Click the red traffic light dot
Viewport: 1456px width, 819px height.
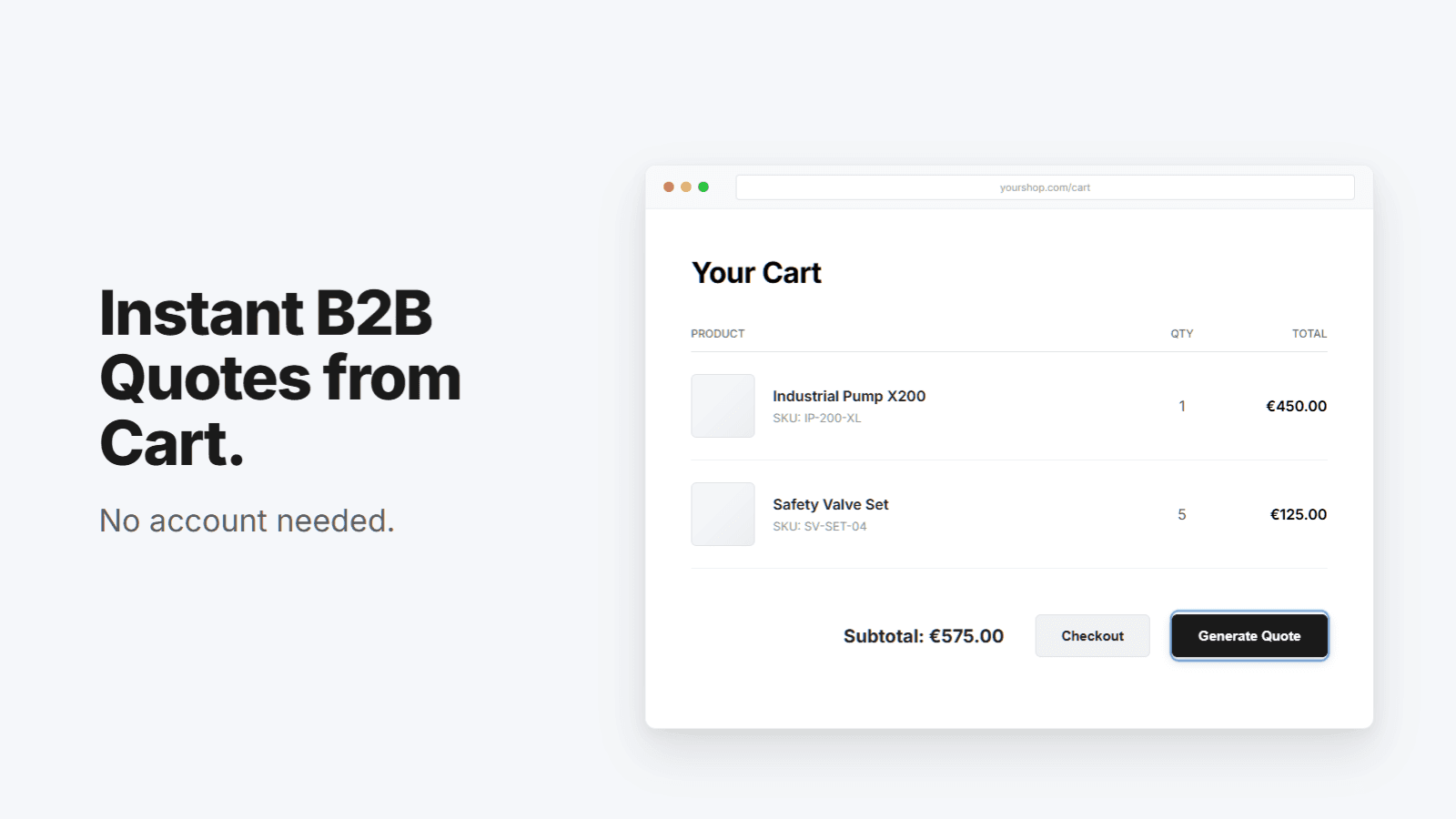point(668,186)
